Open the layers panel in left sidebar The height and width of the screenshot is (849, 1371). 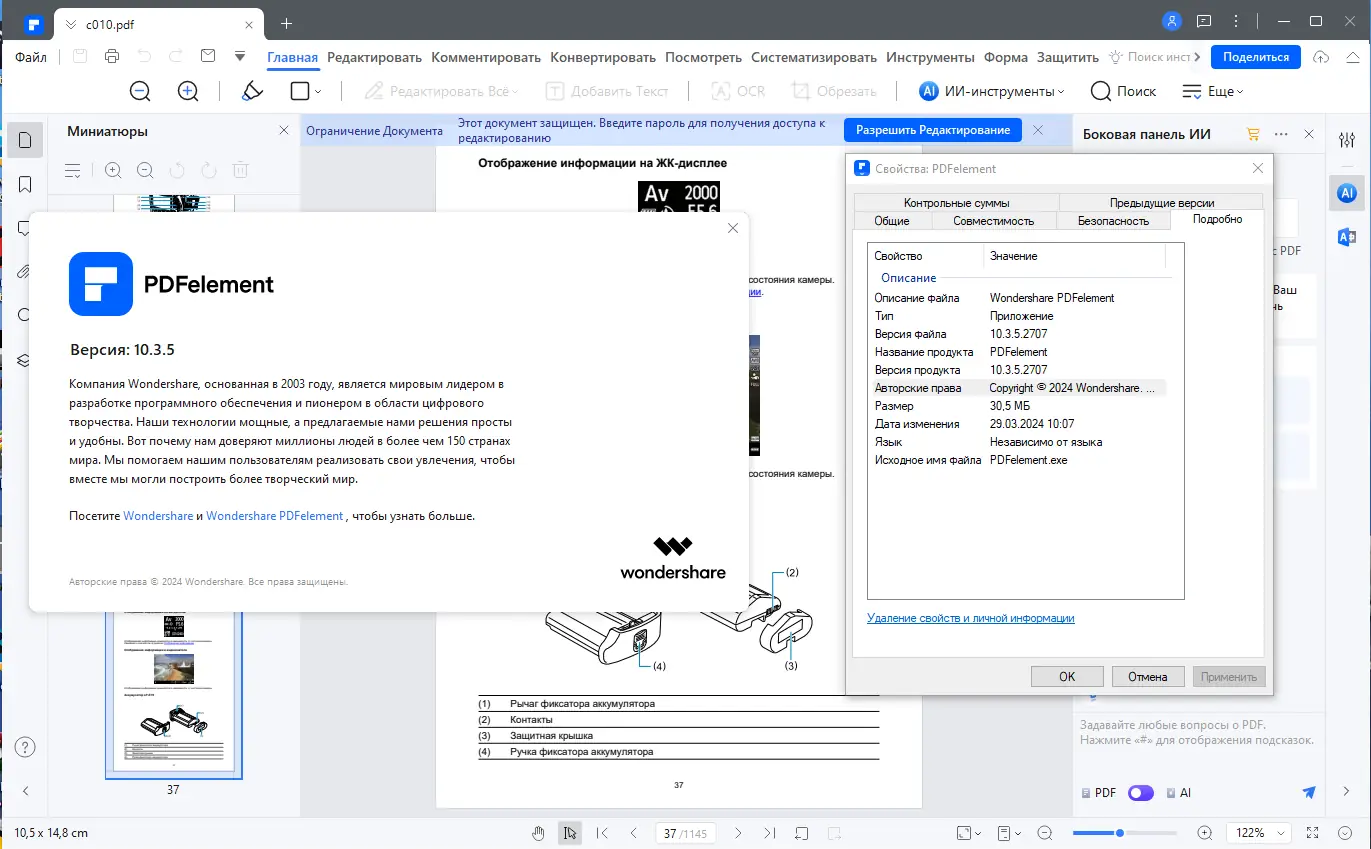tap(26, 360)
